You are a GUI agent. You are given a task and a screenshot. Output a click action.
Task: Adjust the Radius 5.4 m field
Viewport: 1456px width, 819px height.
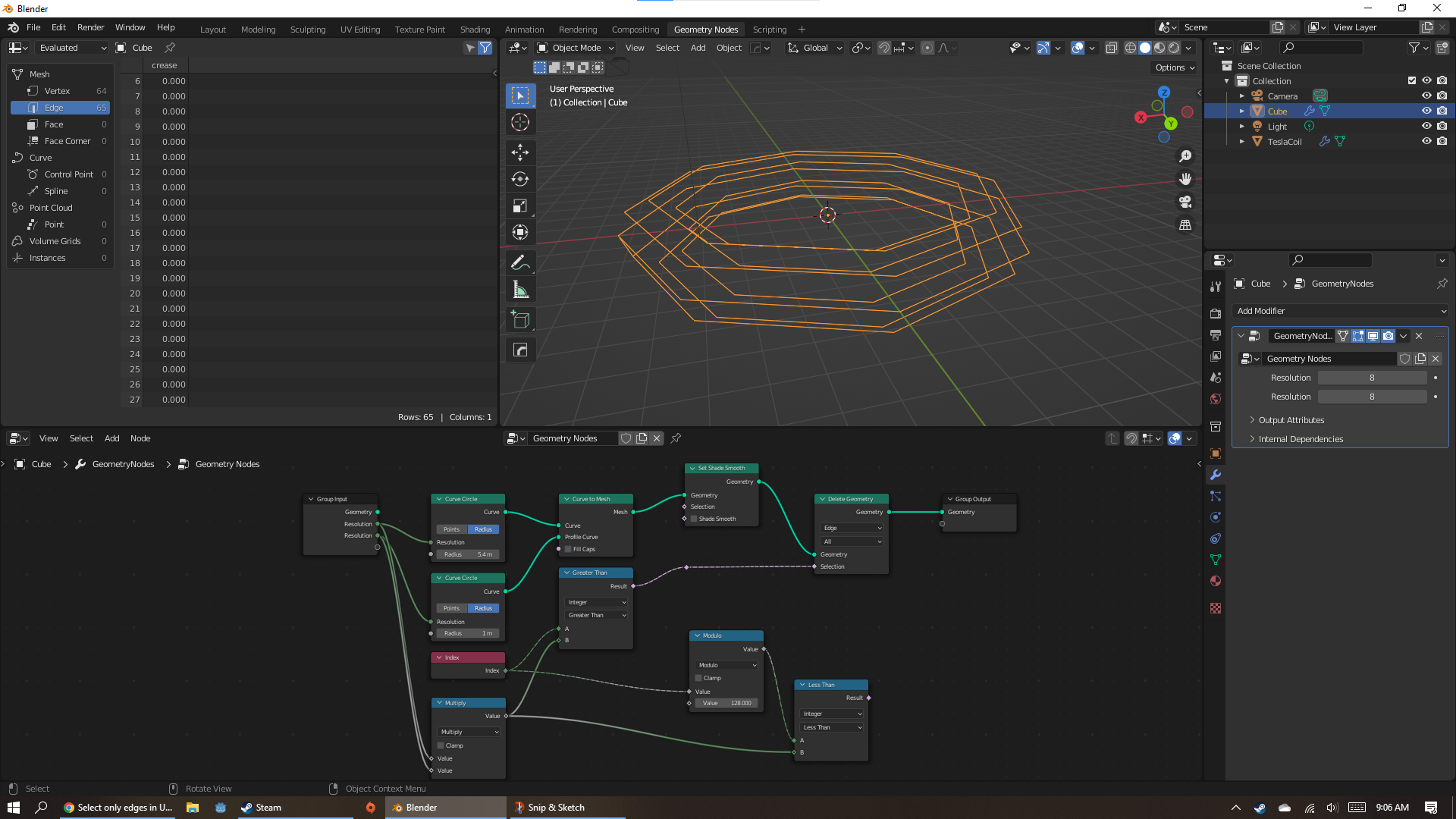[467, 554]
